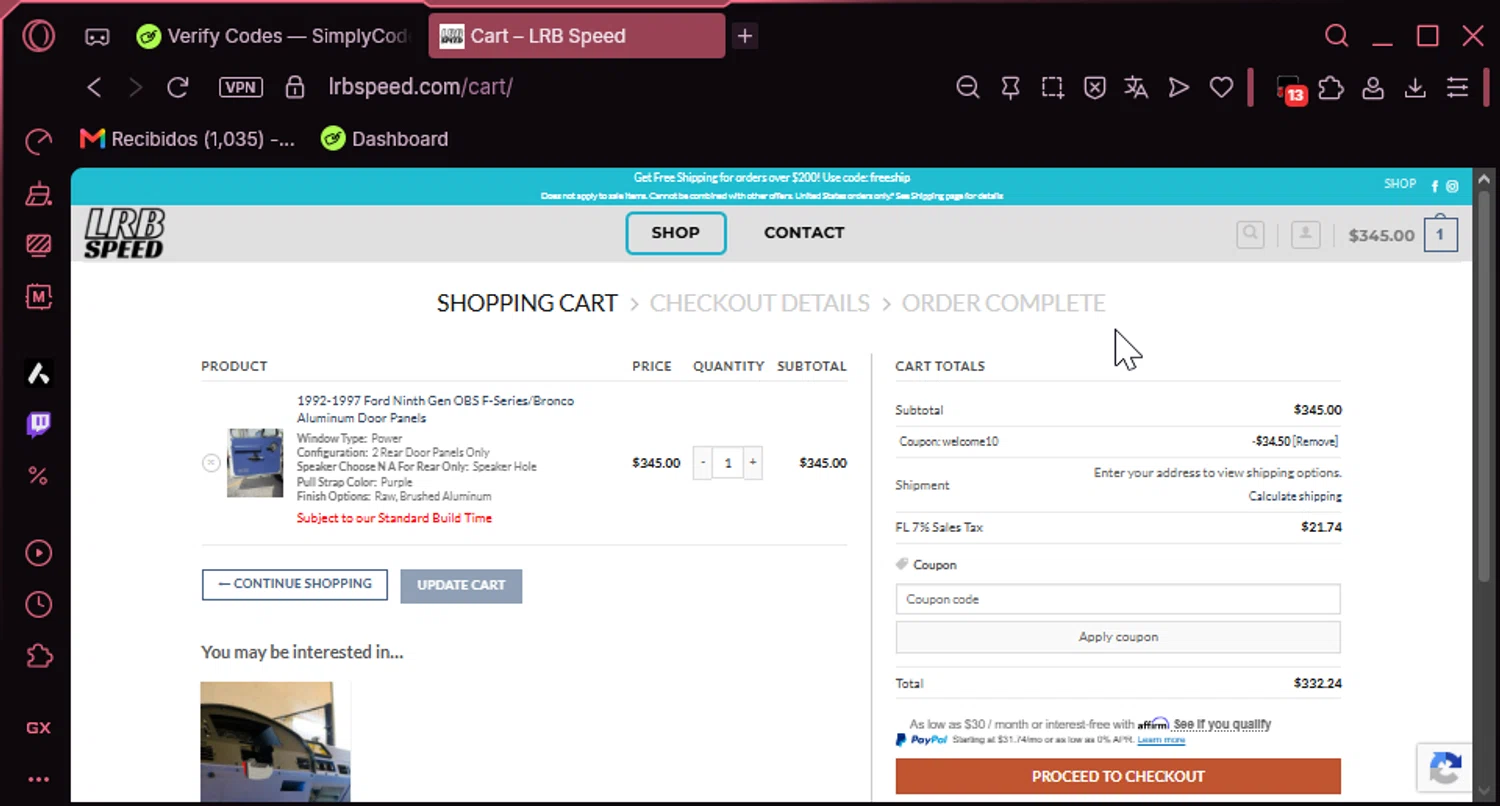Screen dimensions: 1500x806
Task: Click the LRB Speed logo
Action: tap(124, 233)
